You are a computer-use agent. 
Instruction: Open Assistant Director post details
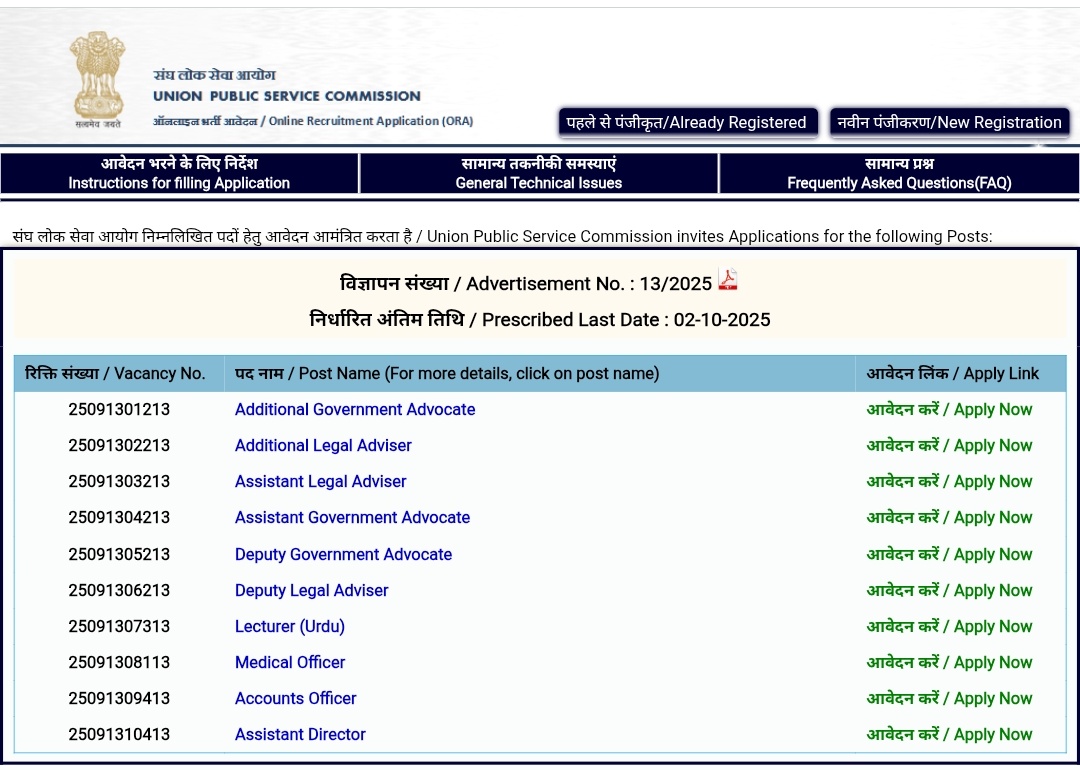pos(300,734)
